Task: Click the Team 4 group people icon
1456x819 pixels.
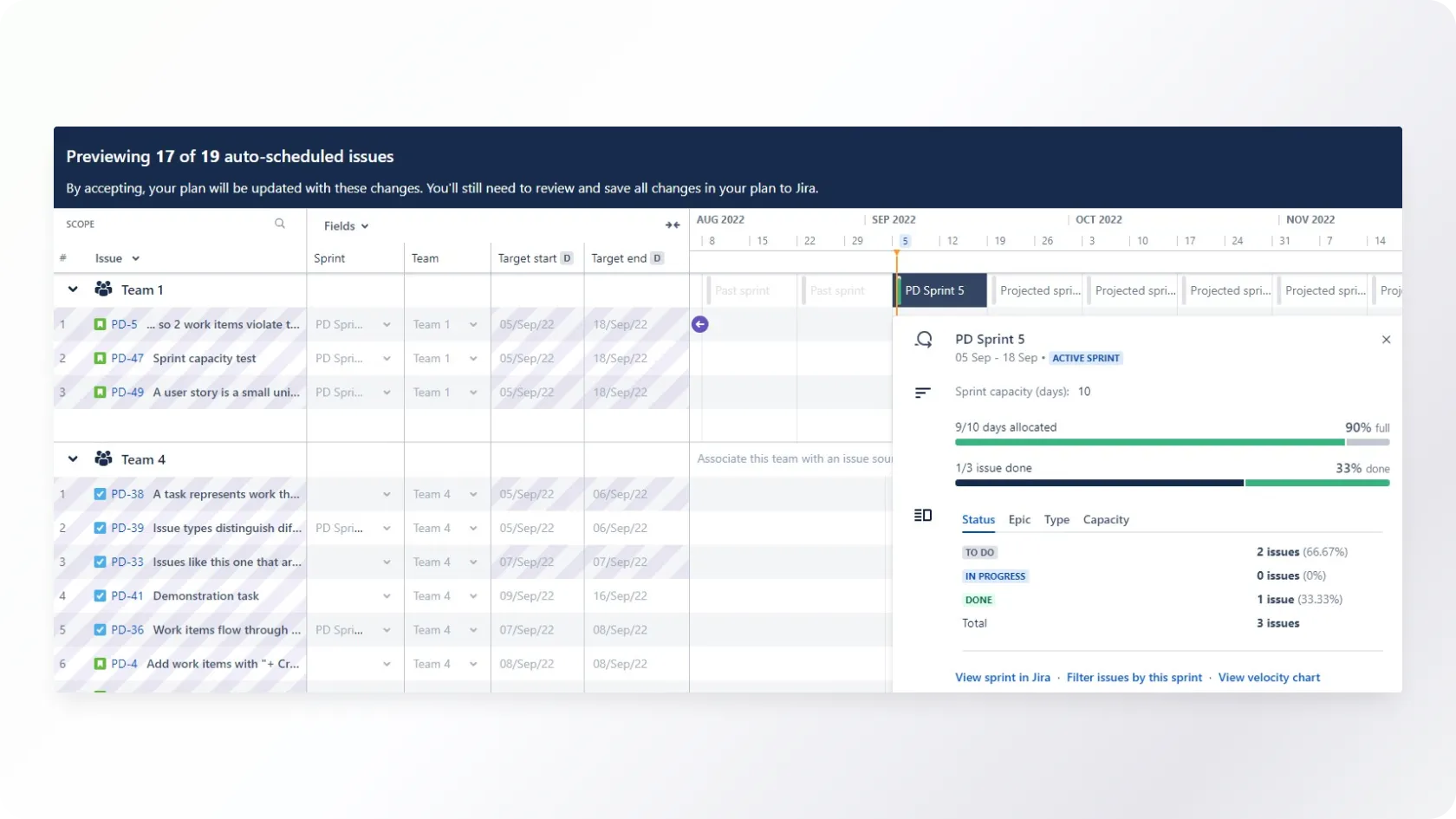Action: (x=103, y=459)
